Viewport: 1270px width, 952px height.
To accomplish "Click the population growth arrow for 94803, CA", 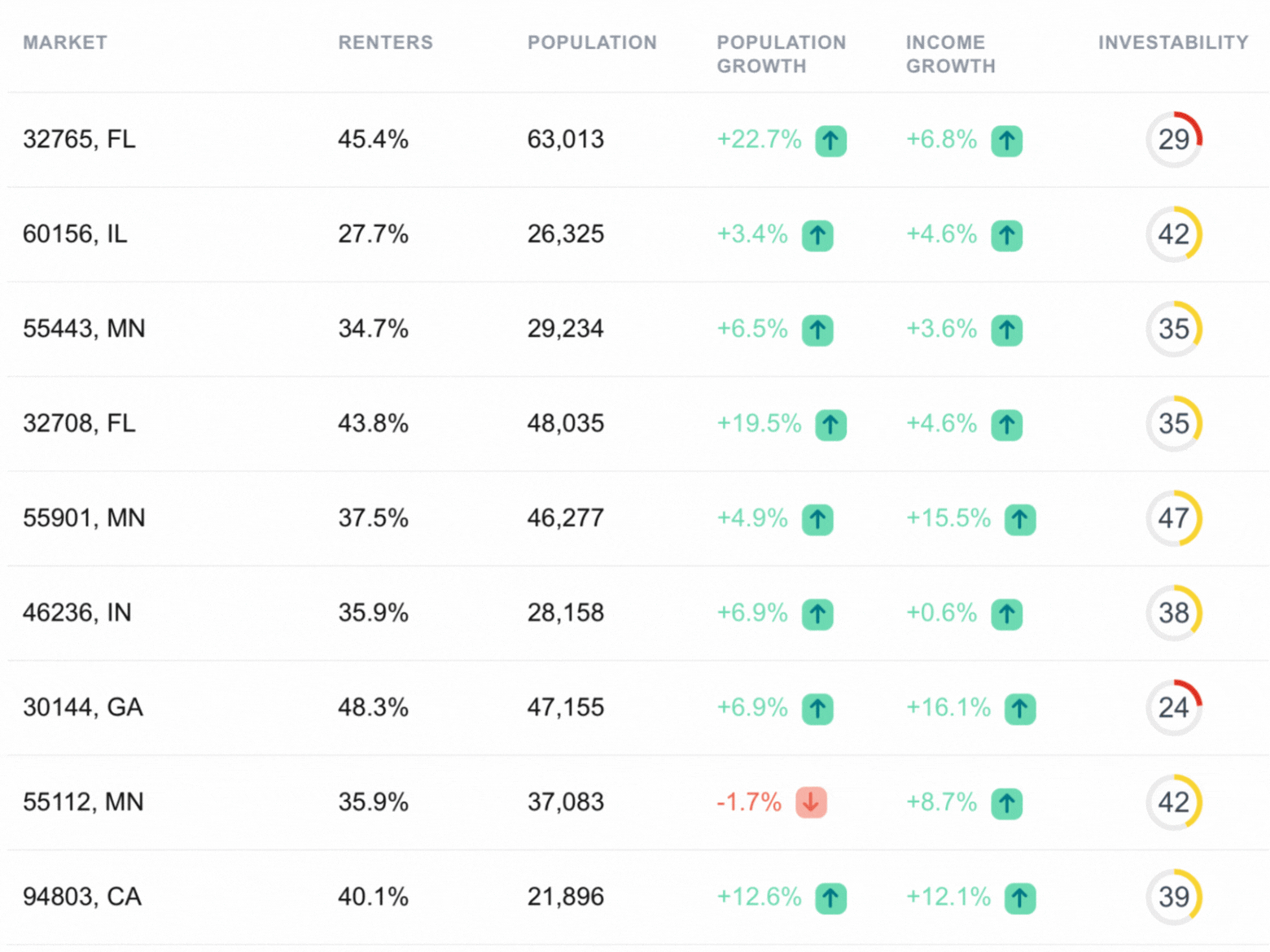I will (x=830, y=898).
